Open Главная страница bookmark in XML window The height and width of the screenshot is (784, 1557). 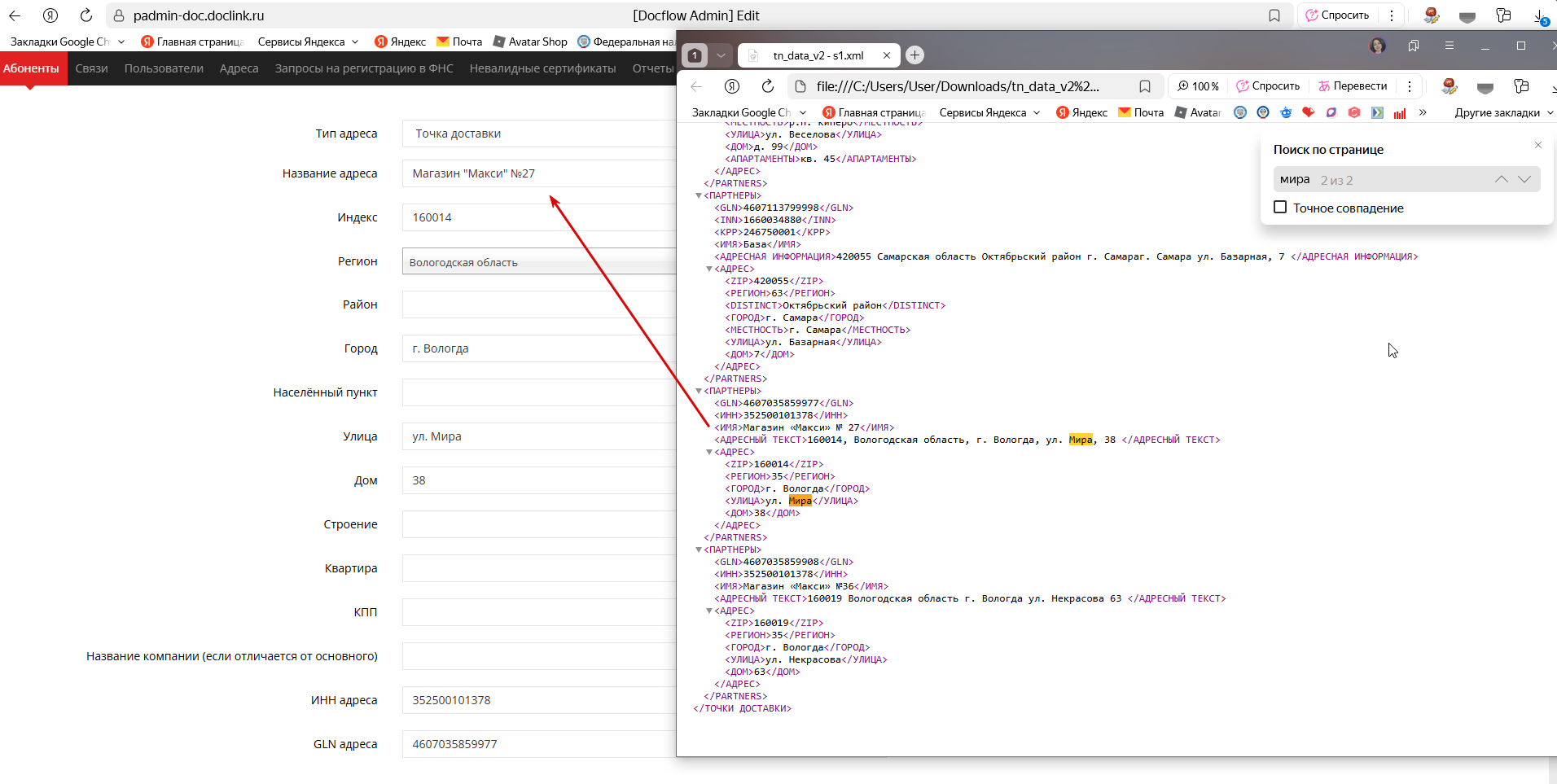coord(874,112)
